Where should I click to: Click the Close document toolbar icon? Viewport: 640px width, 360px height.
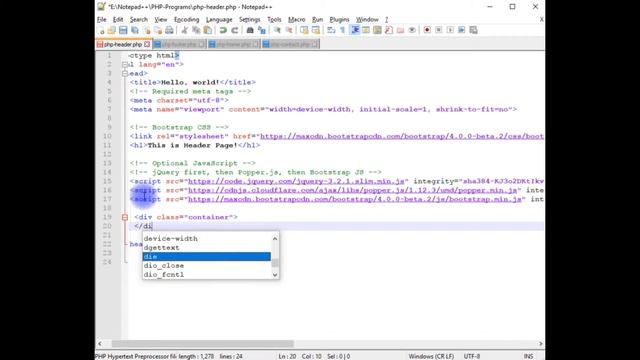pos(147,30)
